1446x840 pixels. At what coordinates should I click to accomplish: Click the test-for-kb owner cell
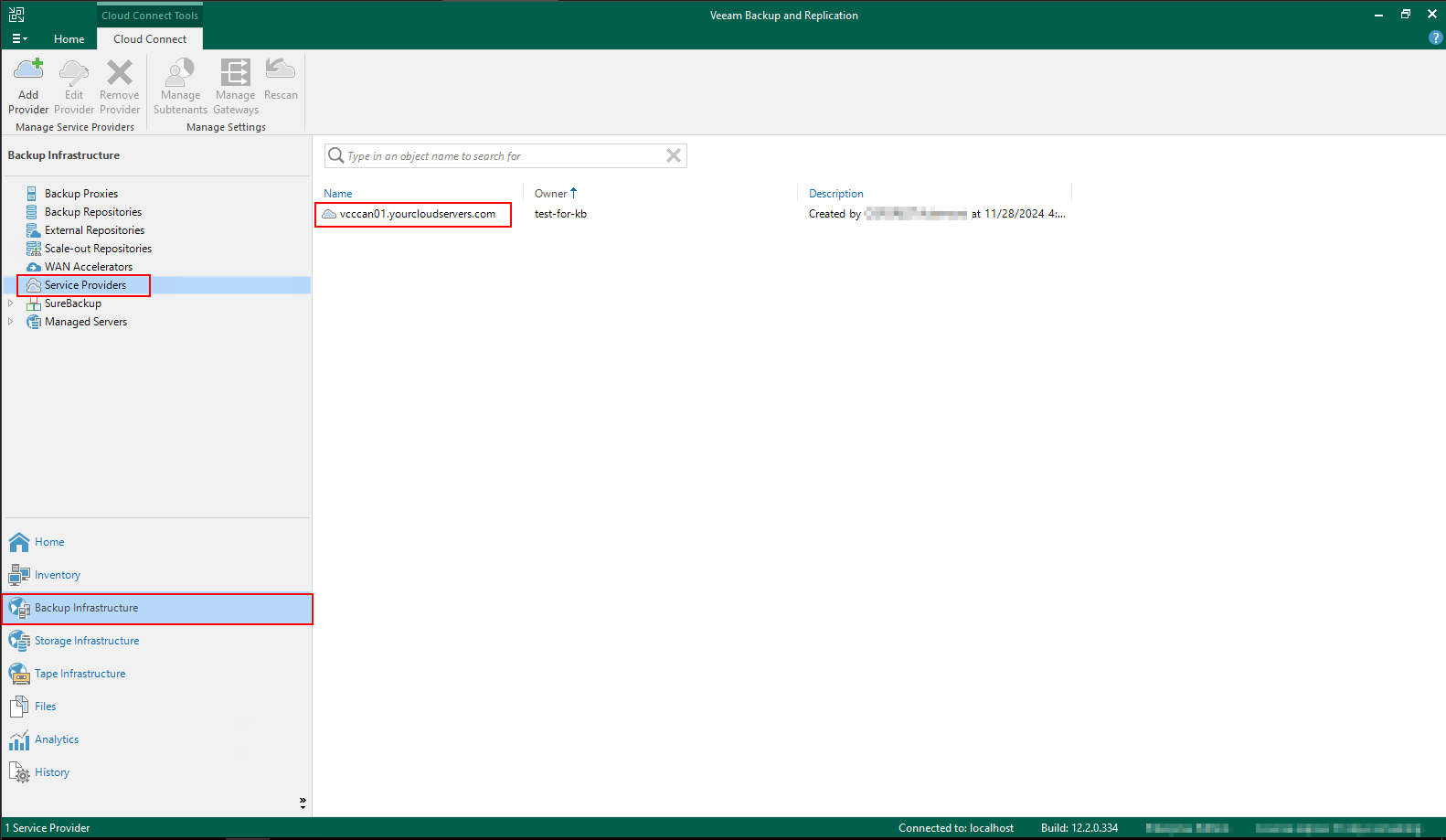[560, 214]
